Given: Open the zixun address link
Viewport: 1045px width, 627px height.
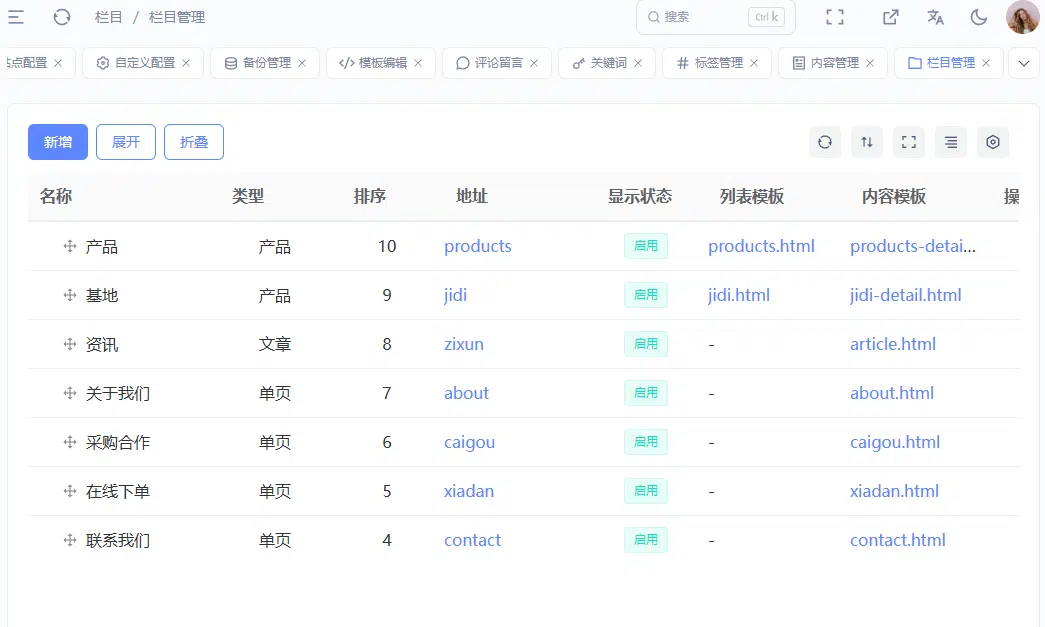Looking at the screenshot, I should coord(464,344).
